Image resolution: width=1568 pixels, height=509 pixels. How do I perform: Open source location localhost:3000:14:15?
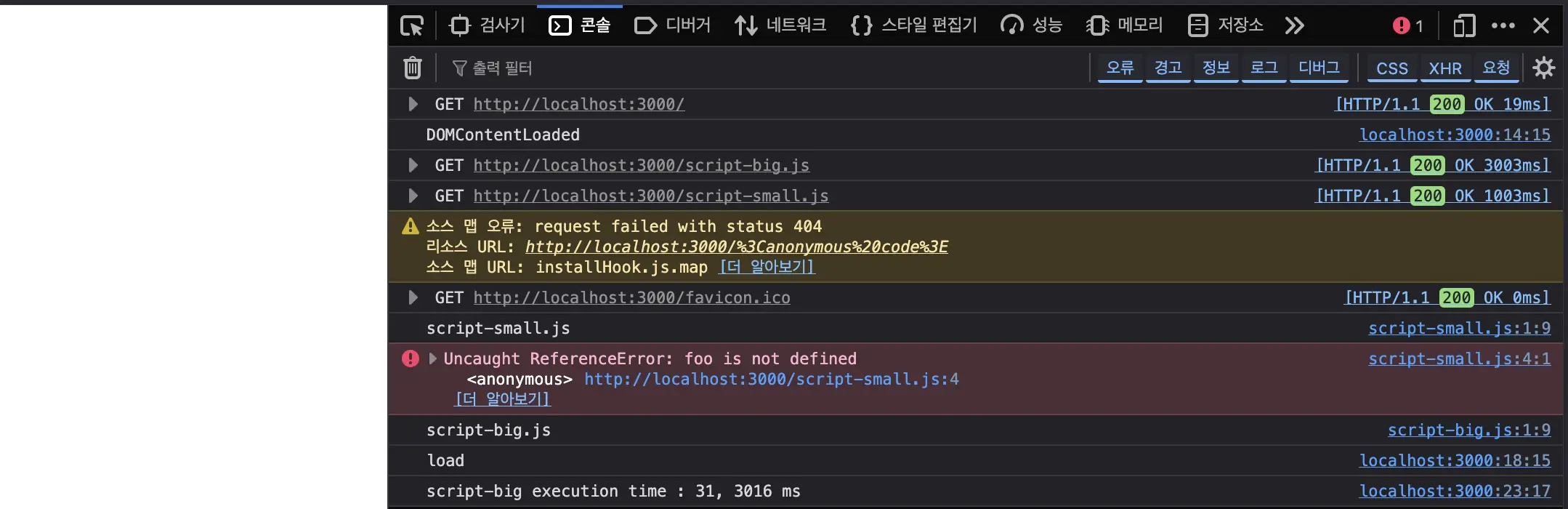[1455, 135]
